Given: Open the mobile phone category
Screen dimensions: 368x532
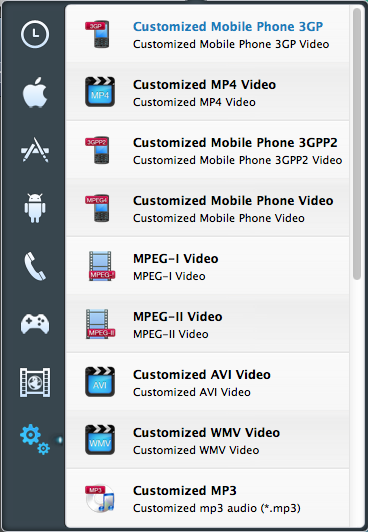Looking at the screenshot, I should coord(35,266).
